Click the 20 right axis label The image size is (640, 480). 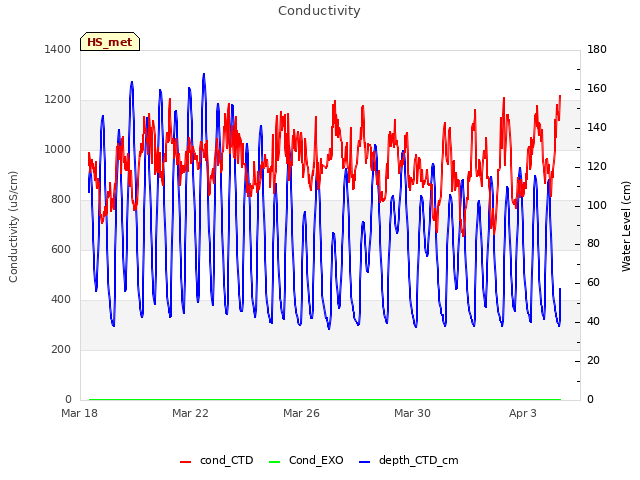[x=593, y=360]
